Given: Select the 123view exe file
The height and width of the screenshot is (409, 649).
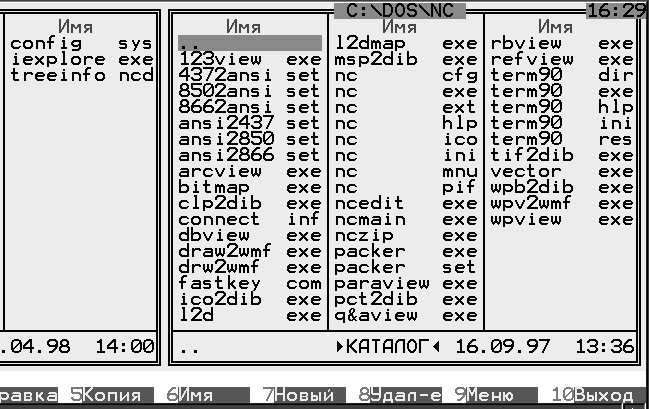Looking at the screenshot, I should click(250, 59).
